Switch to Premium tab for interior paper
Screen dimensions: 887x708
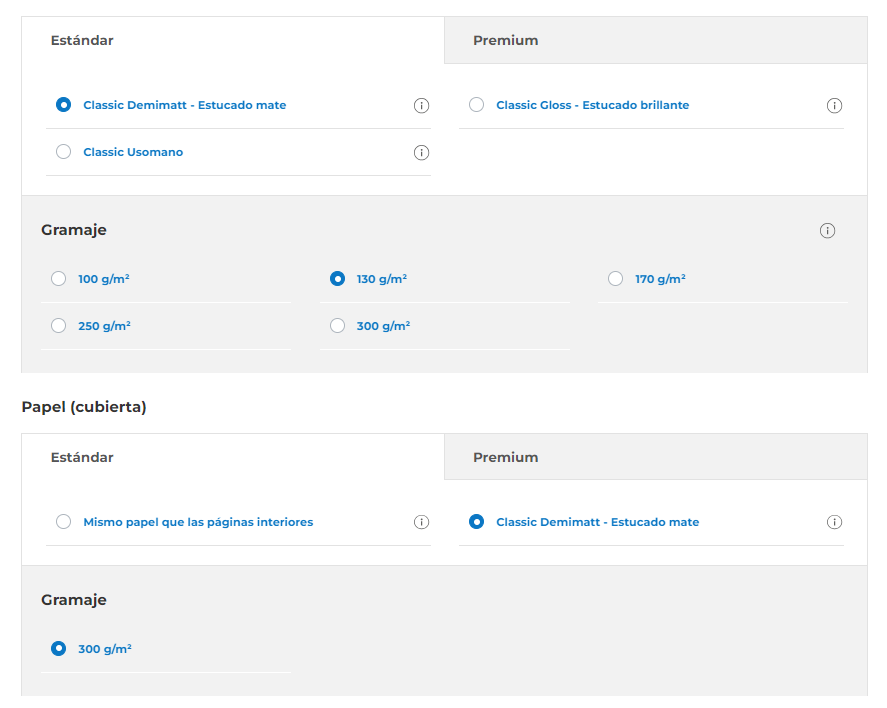click(655, 41)
